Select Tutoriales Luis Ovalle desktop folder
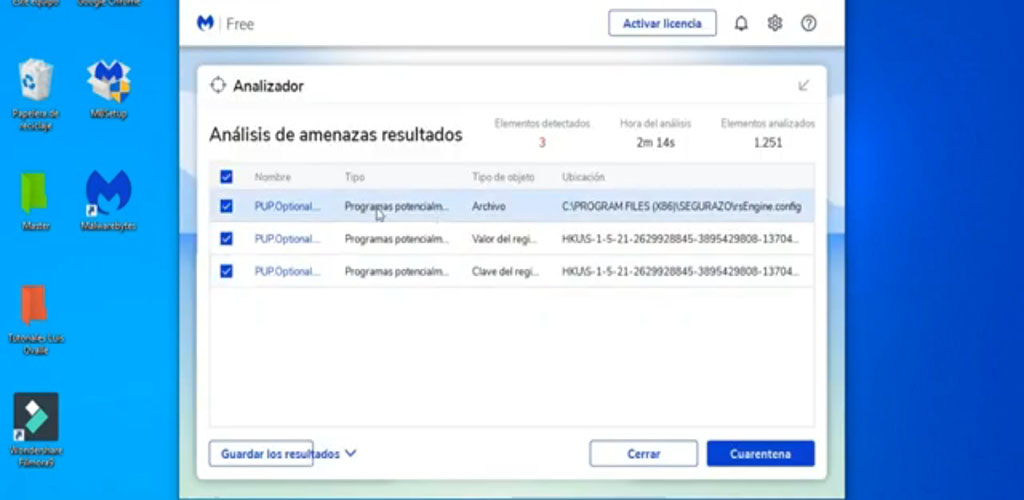The height and width of the screenshot is (500, 1024). coord(36,320)
